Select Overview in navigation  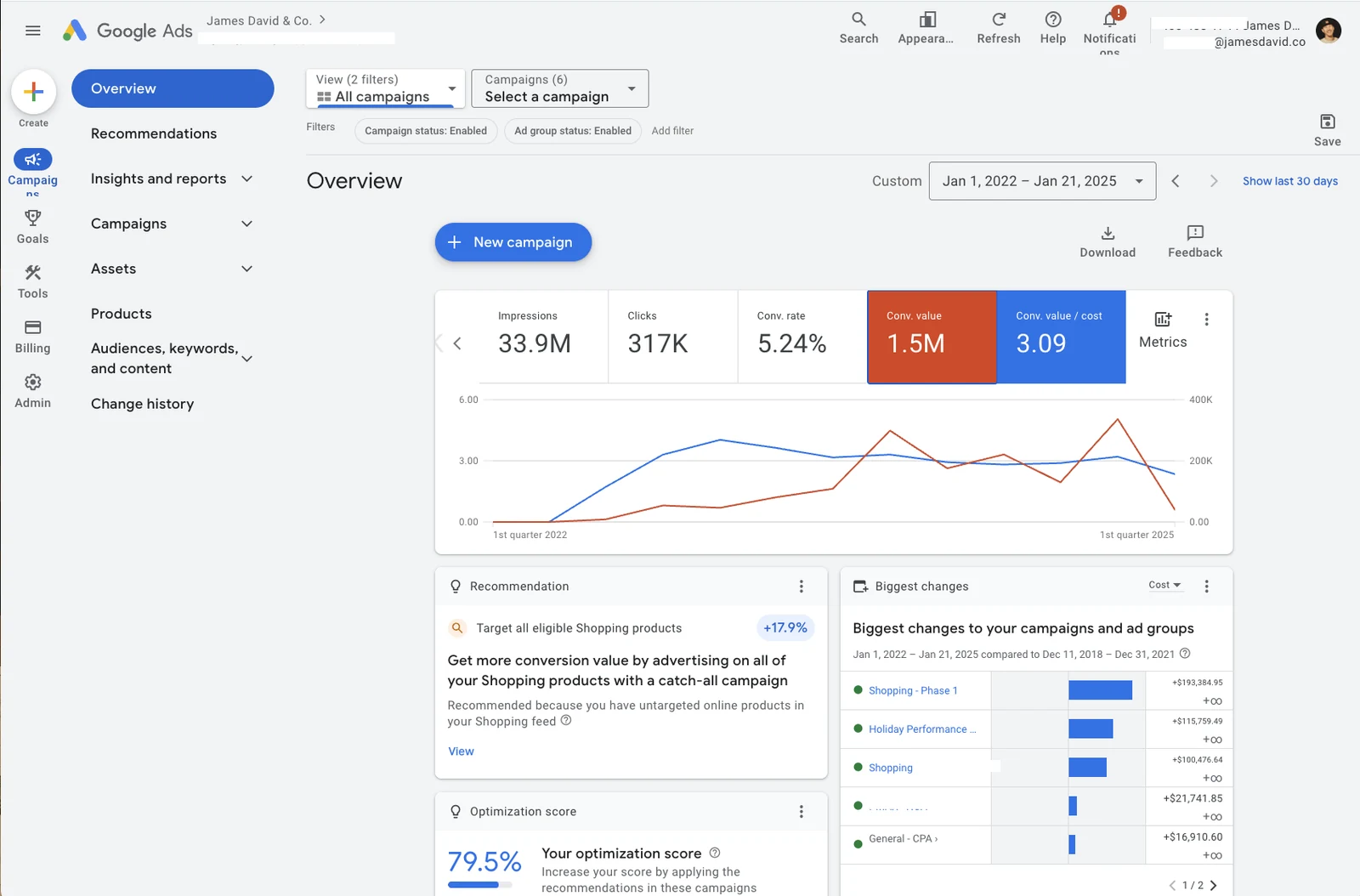(173, 88)
